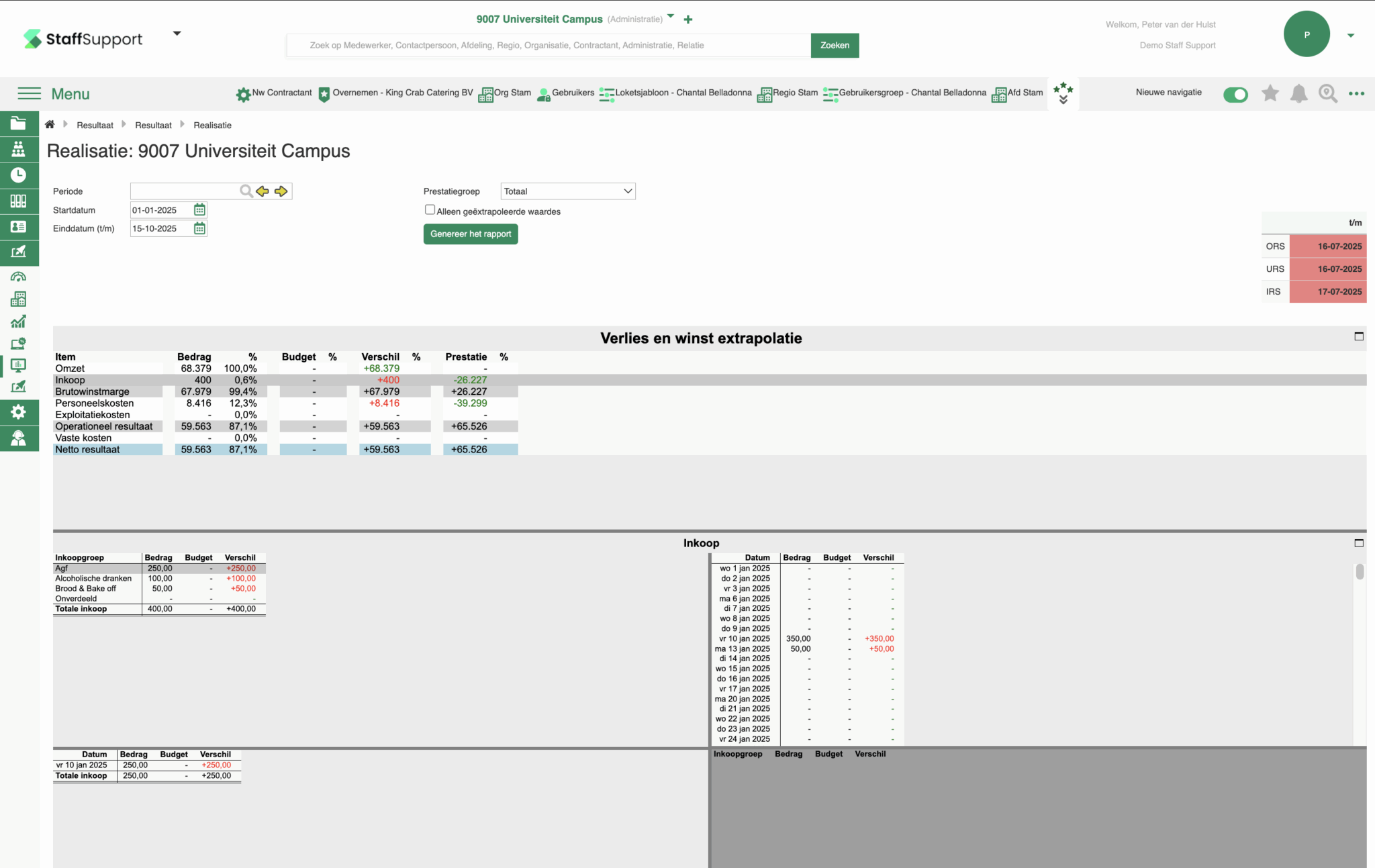The image size is (1375, 868).
Task: Click the Inkoop date table scrollbar
Action: [x=1359, y=572]
